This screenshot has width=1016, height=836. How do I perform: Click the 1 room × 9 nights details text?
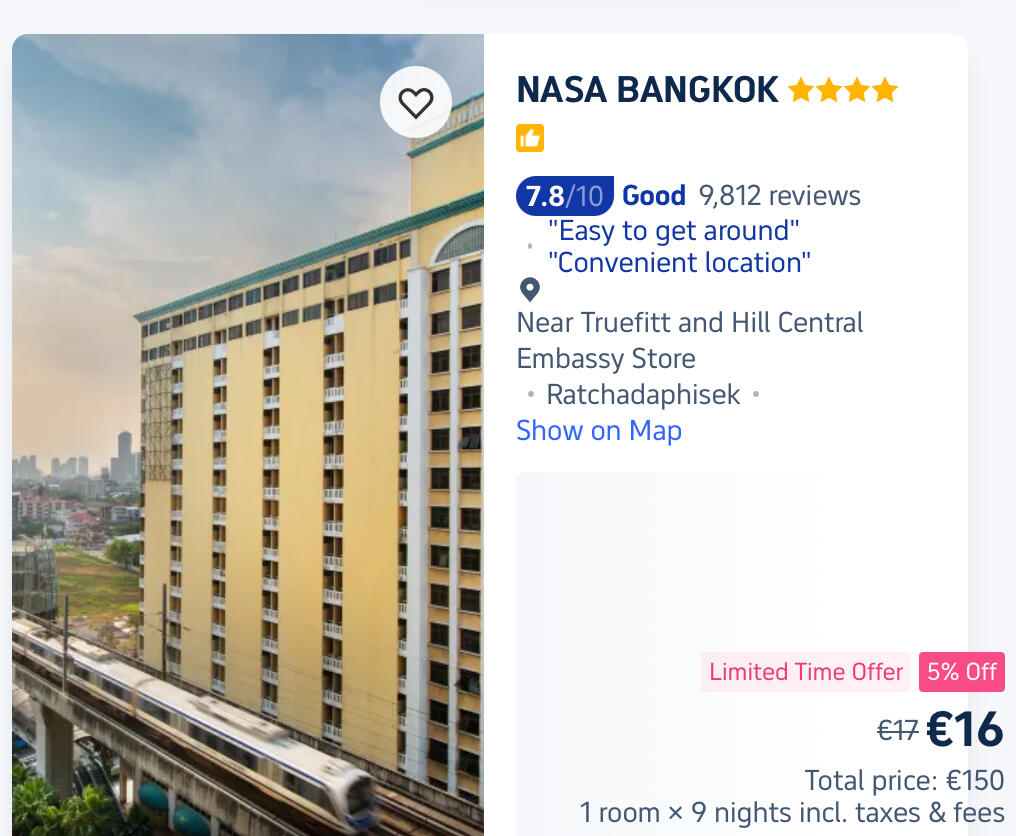click(792, 812)
